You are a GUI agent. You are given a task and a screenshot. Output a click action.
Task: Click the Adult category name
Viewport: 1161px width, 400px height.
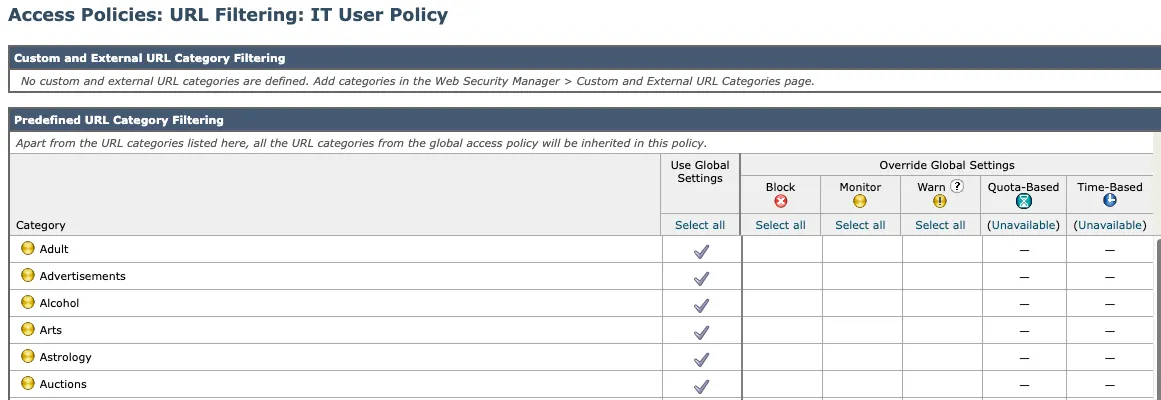tap(54, 249)
